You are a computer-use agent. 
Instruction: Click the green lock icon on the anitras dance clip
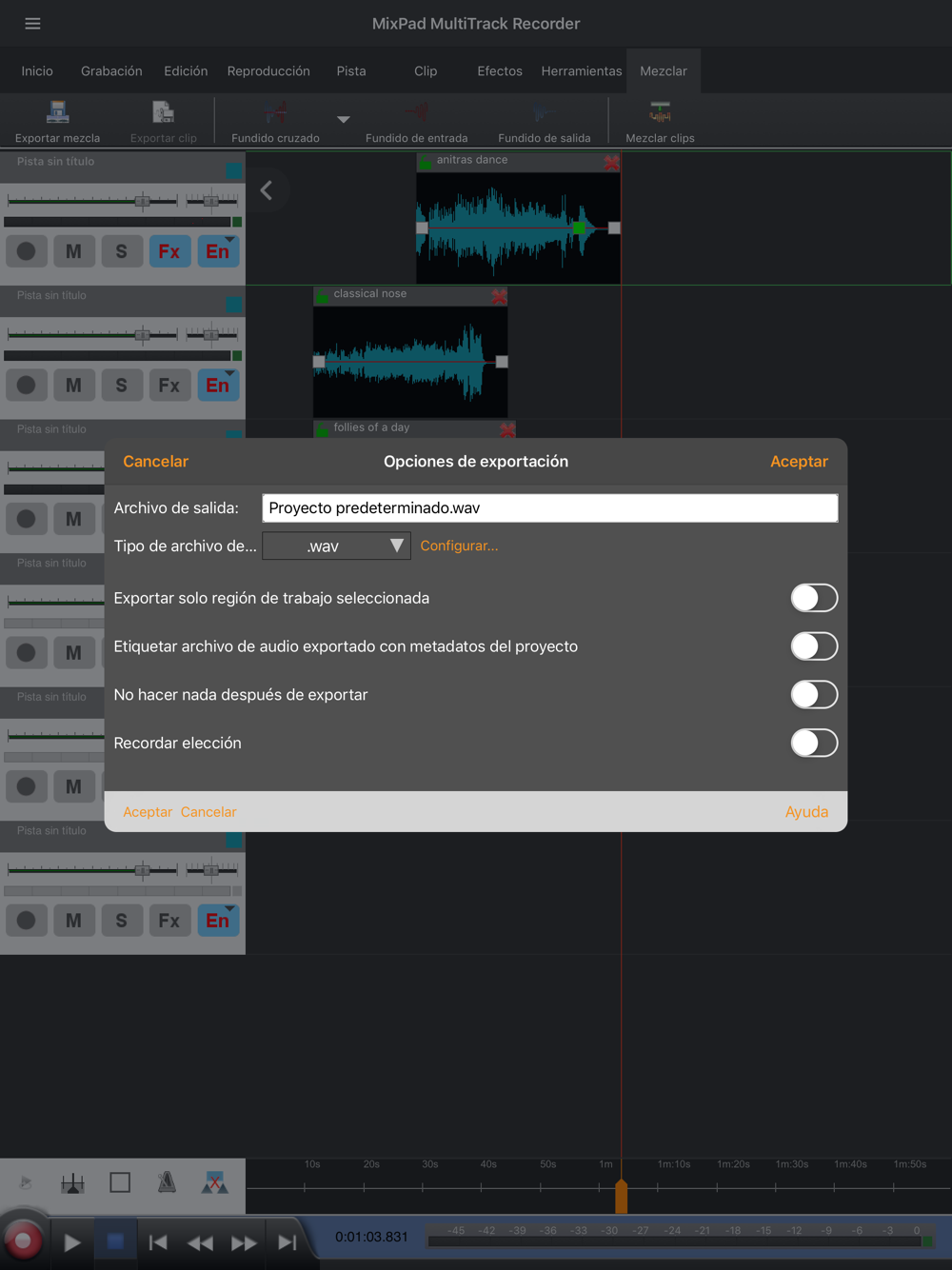[x=426, y=163]
